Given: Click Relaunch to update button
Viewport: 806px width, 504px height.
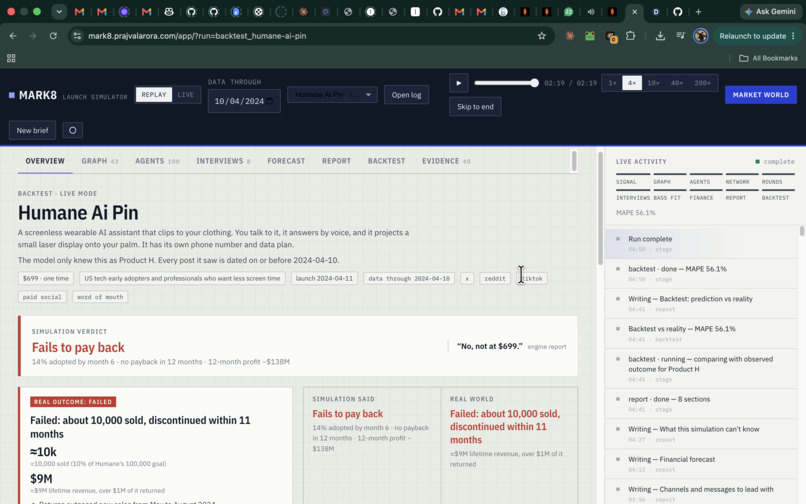Looking at the screenshot, I should [x=757, y=36].
